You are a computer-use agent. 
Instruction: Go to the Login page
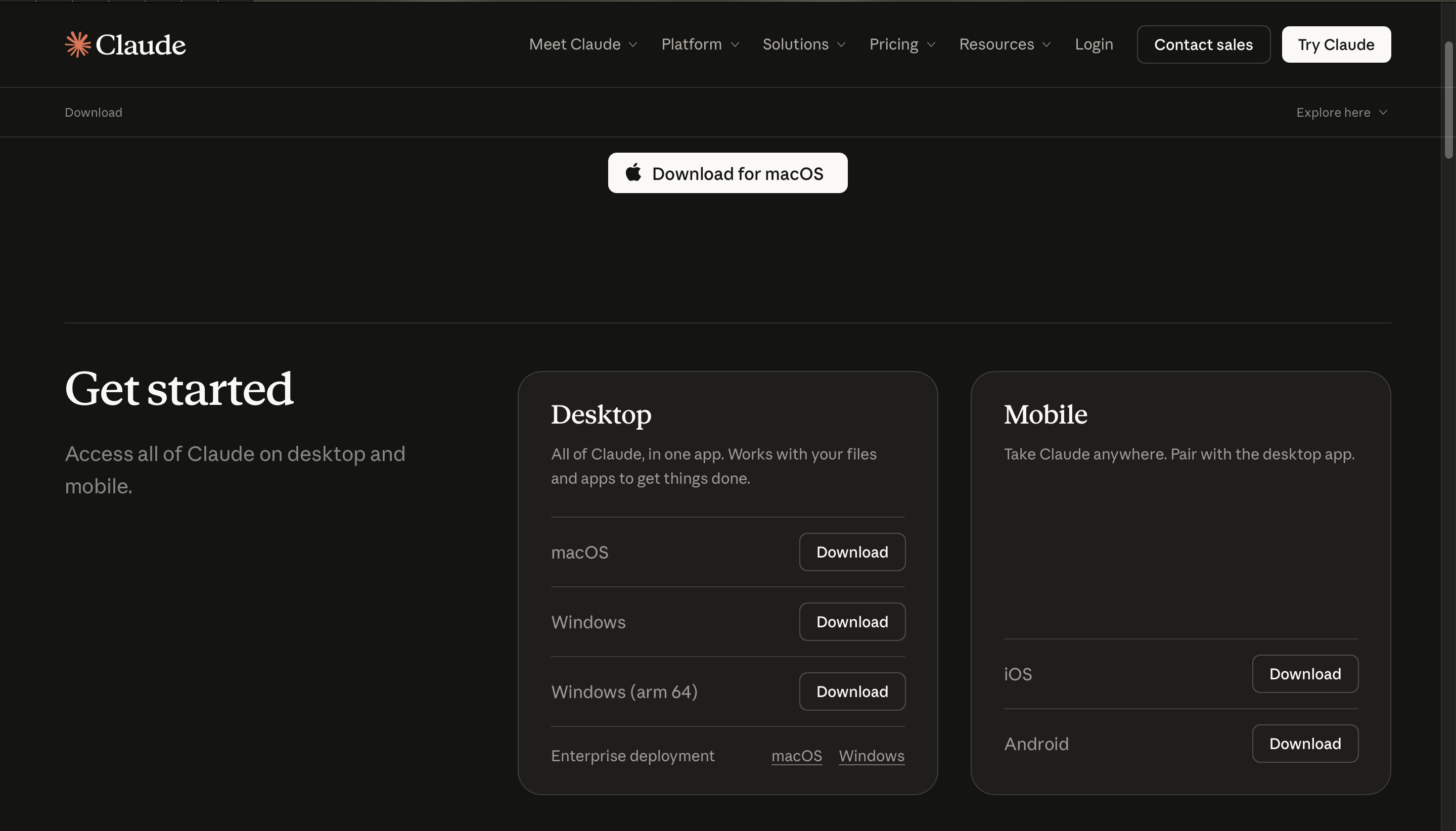pyautogui.click(x=1094, y=44)
